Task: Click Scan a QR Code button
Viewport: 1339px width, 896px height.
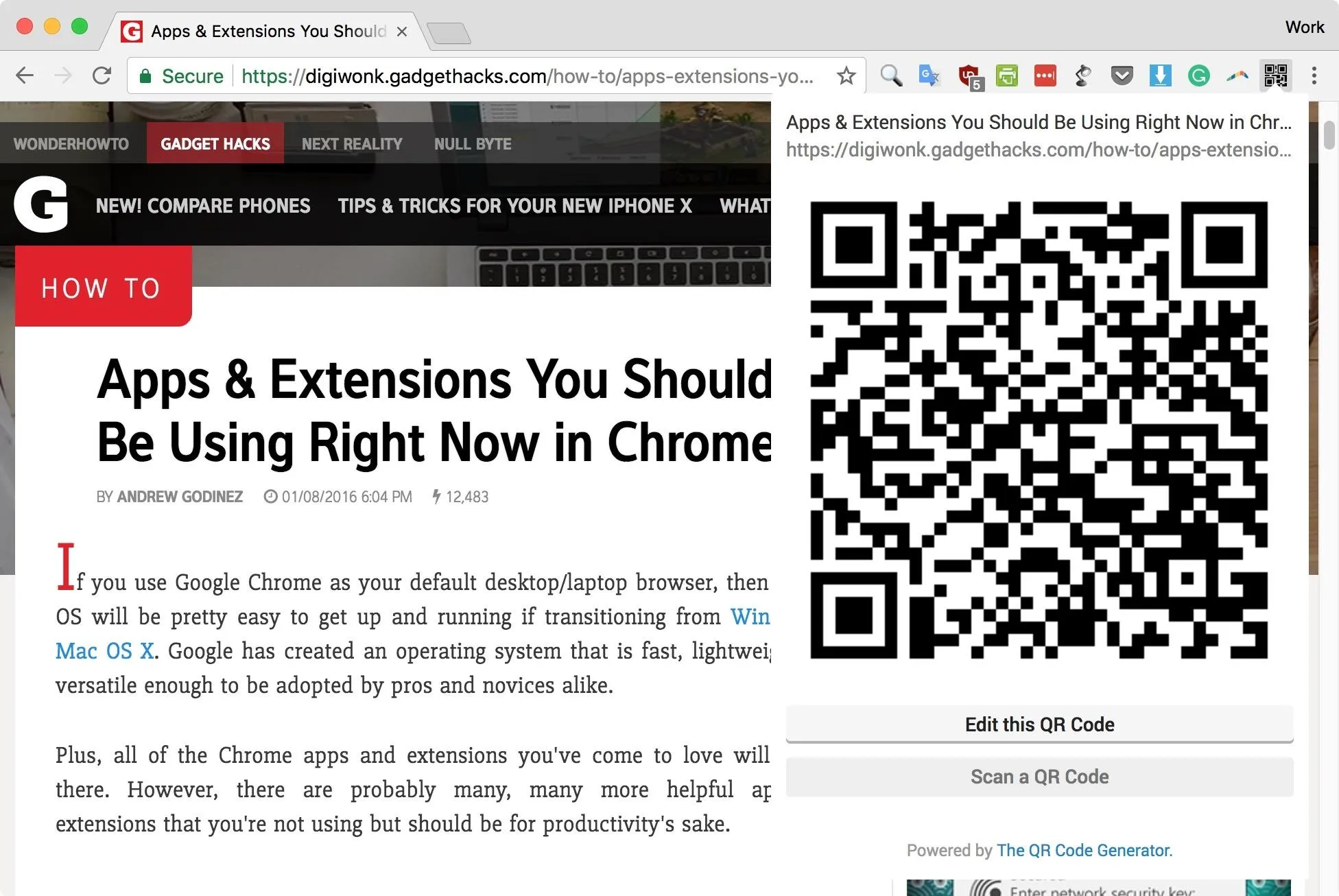Action: [x=1039, y=777]
